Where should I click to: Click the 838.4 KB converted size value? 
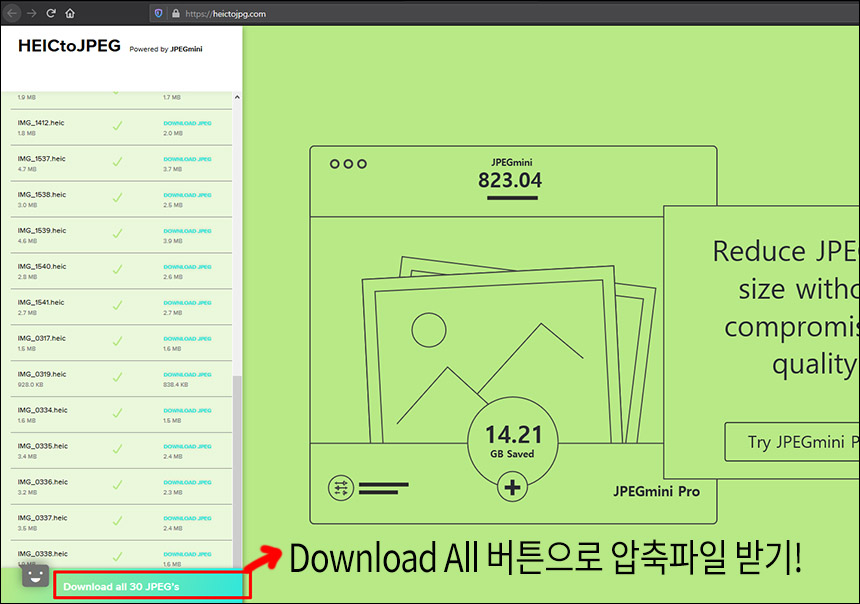[176, 385]
